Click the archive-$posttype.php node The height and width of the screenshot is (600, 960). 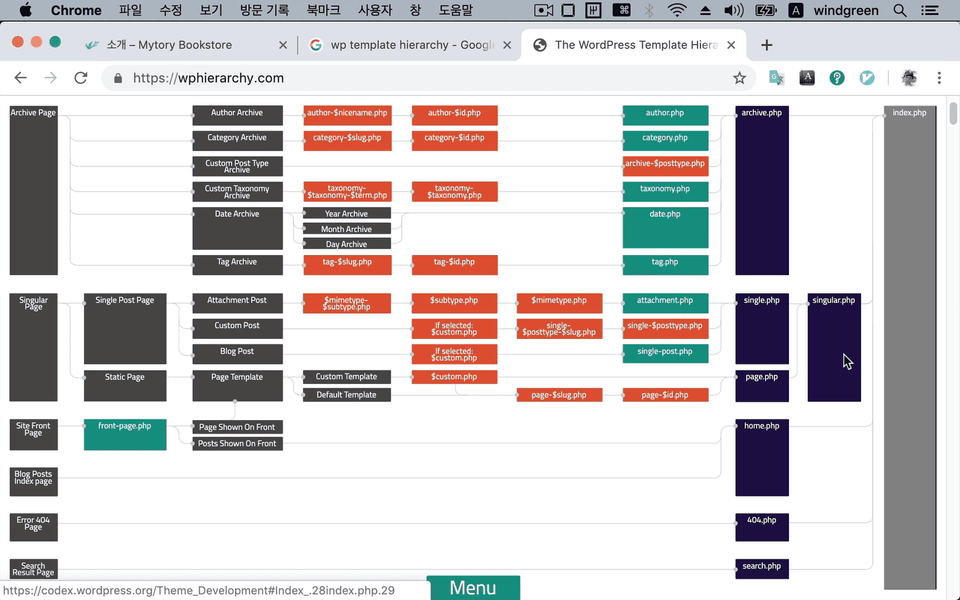click(x=665, y=166)
